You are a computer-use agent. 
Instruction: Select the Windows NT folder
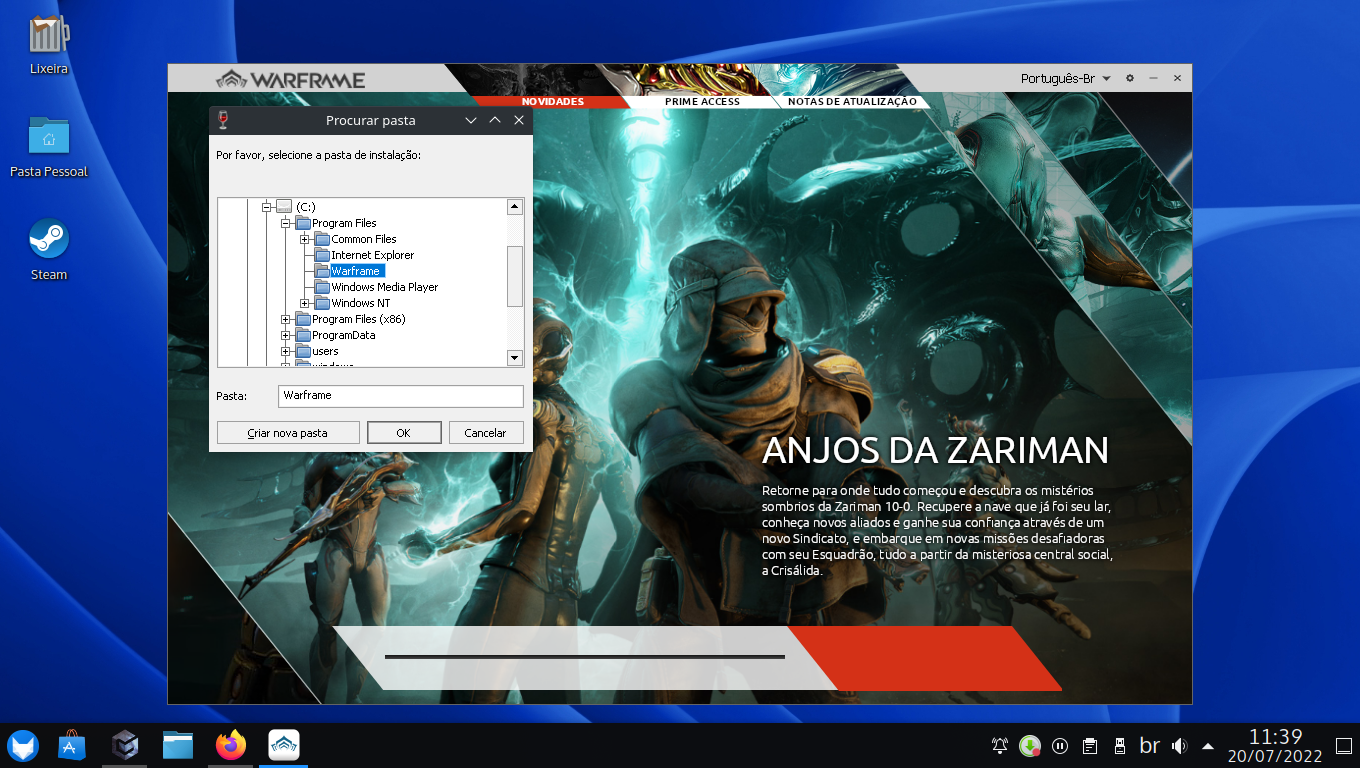point(361,303)
